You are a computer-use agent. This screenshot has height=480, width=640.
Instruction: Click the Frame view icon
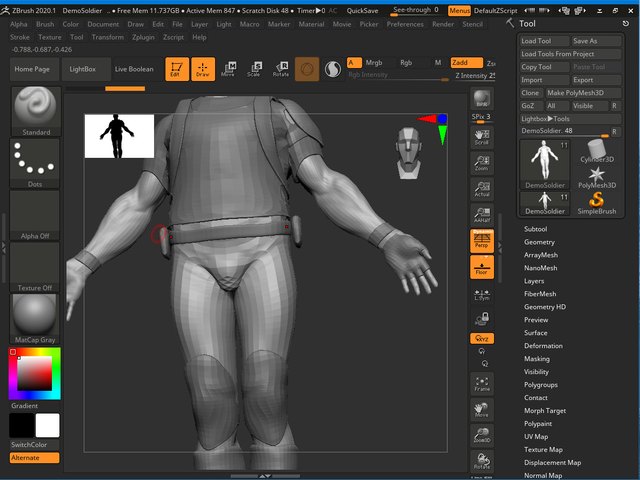pos(482,384)
